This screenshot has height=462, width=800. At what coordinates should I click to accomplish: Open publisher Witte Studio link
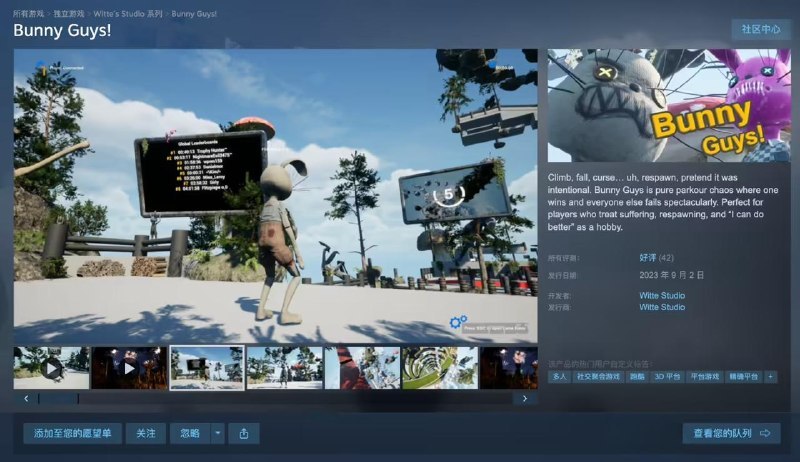[662, 307]
